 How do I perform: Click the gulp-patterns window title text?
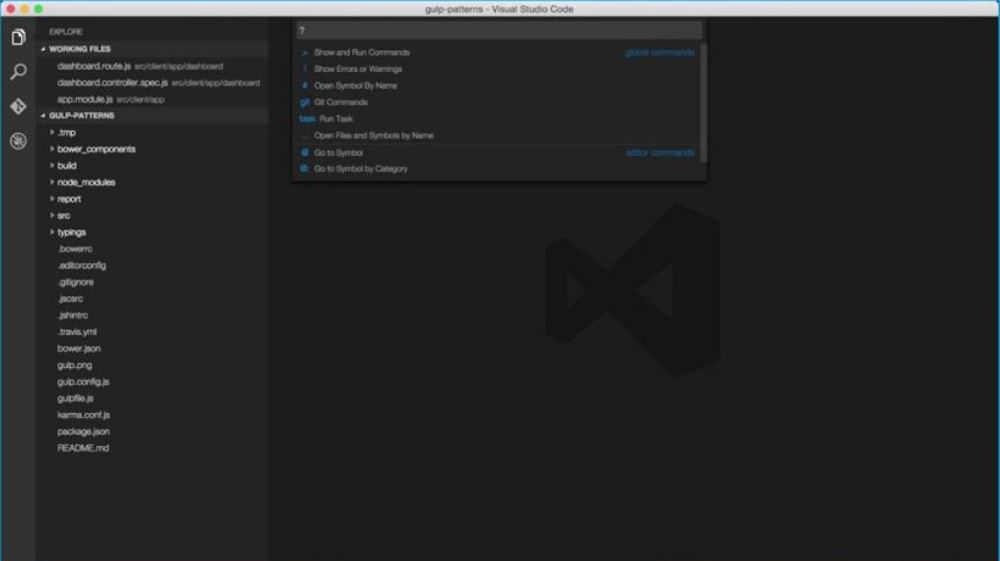499,9
